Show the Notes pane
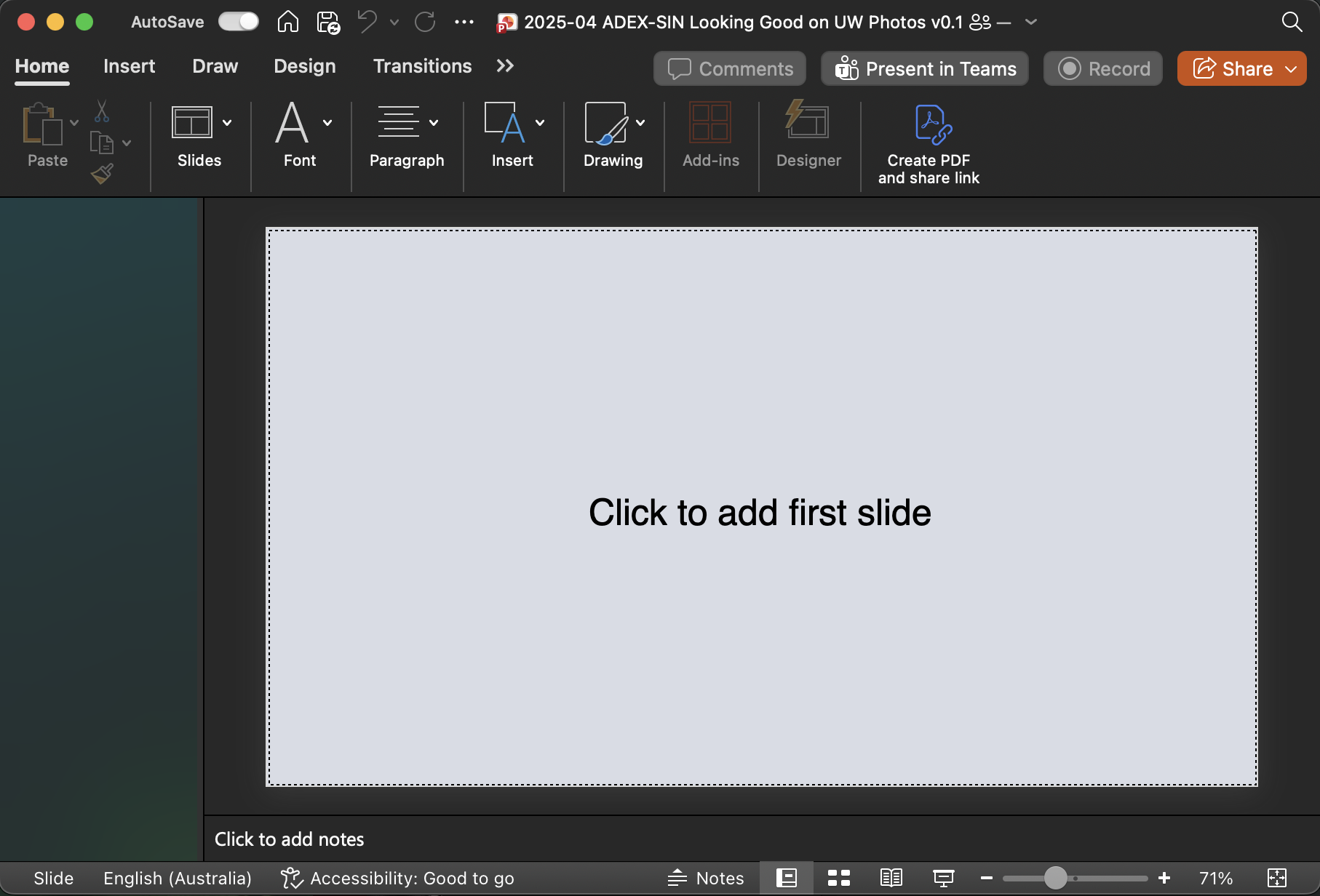1320x896 pixels. click(705, 878)
